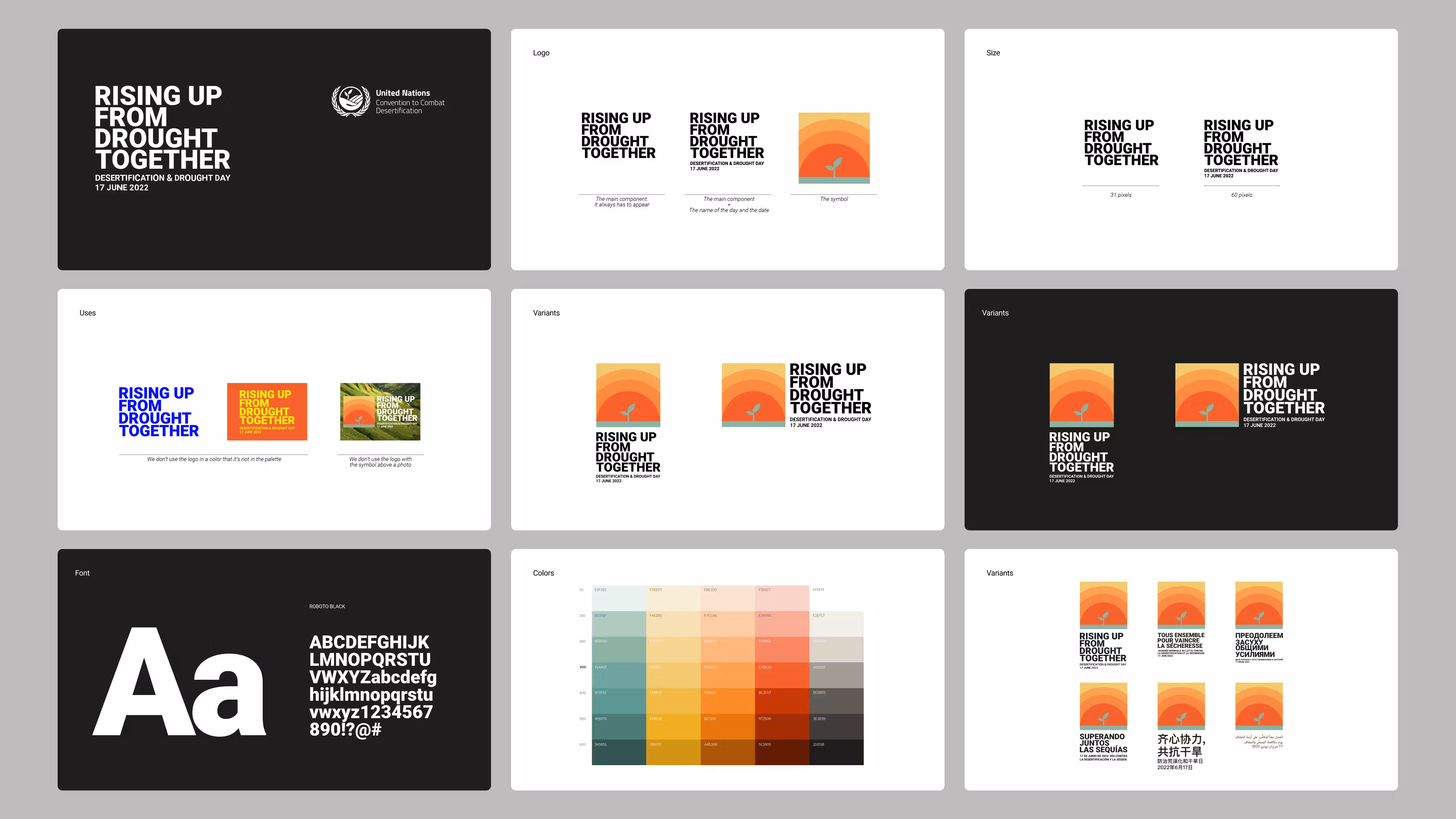Screen dimensions: 1456x819
Task: Pick the A19D92 warm grey swatch
Action: pos(836,675)
